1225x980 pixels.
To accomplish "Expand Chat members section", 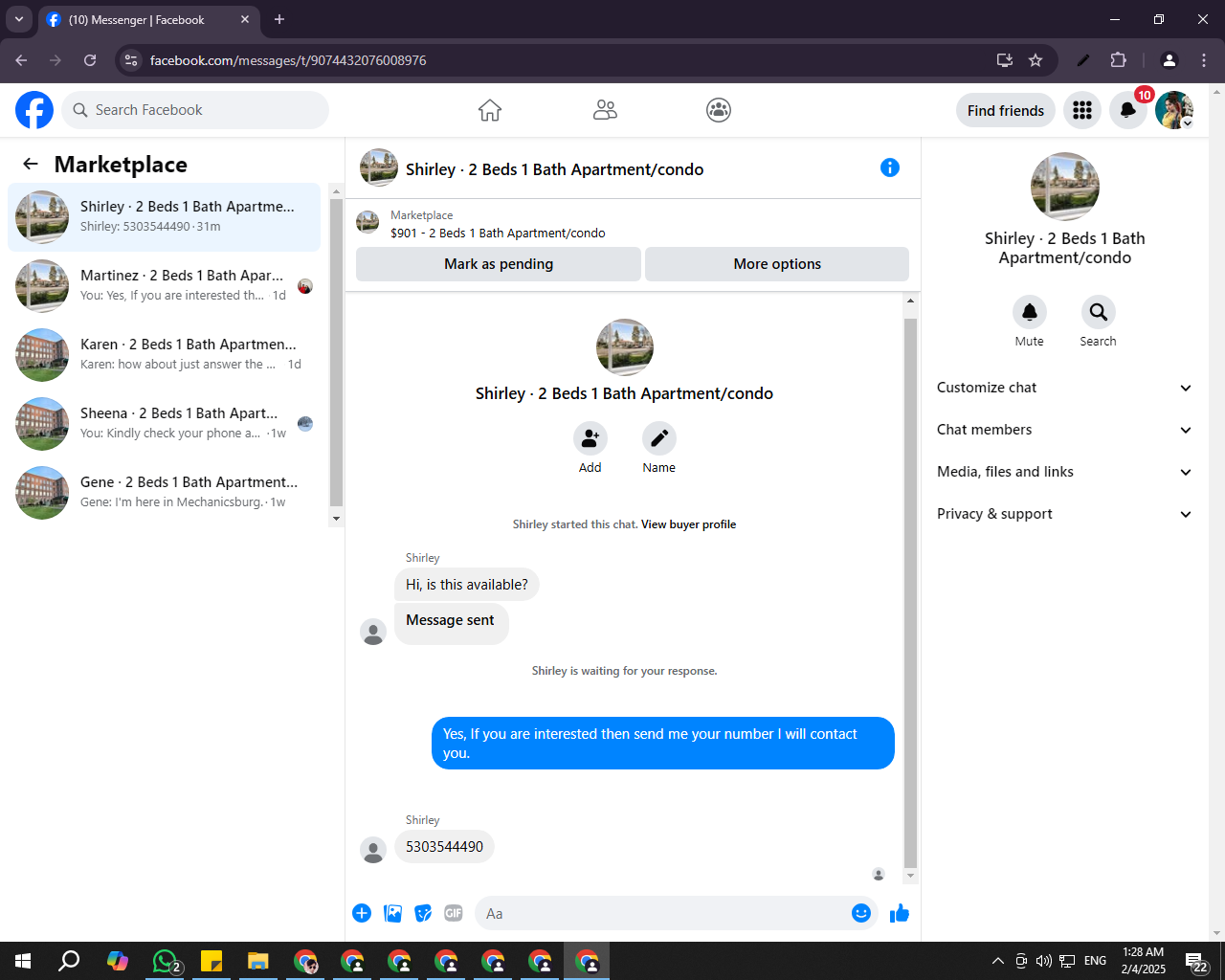I will click(x=1065, y=430).
